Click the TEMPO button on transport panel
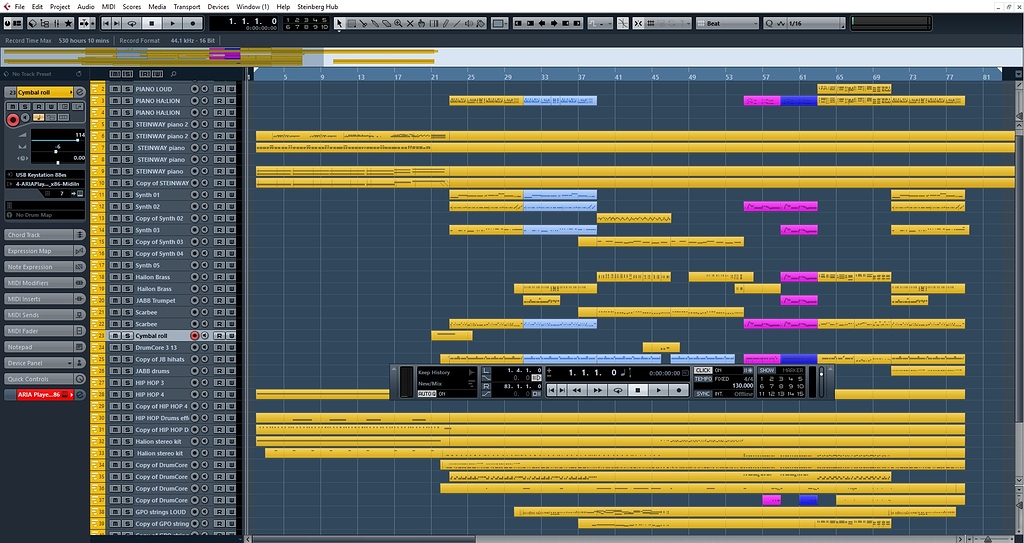 pos(704,379)
